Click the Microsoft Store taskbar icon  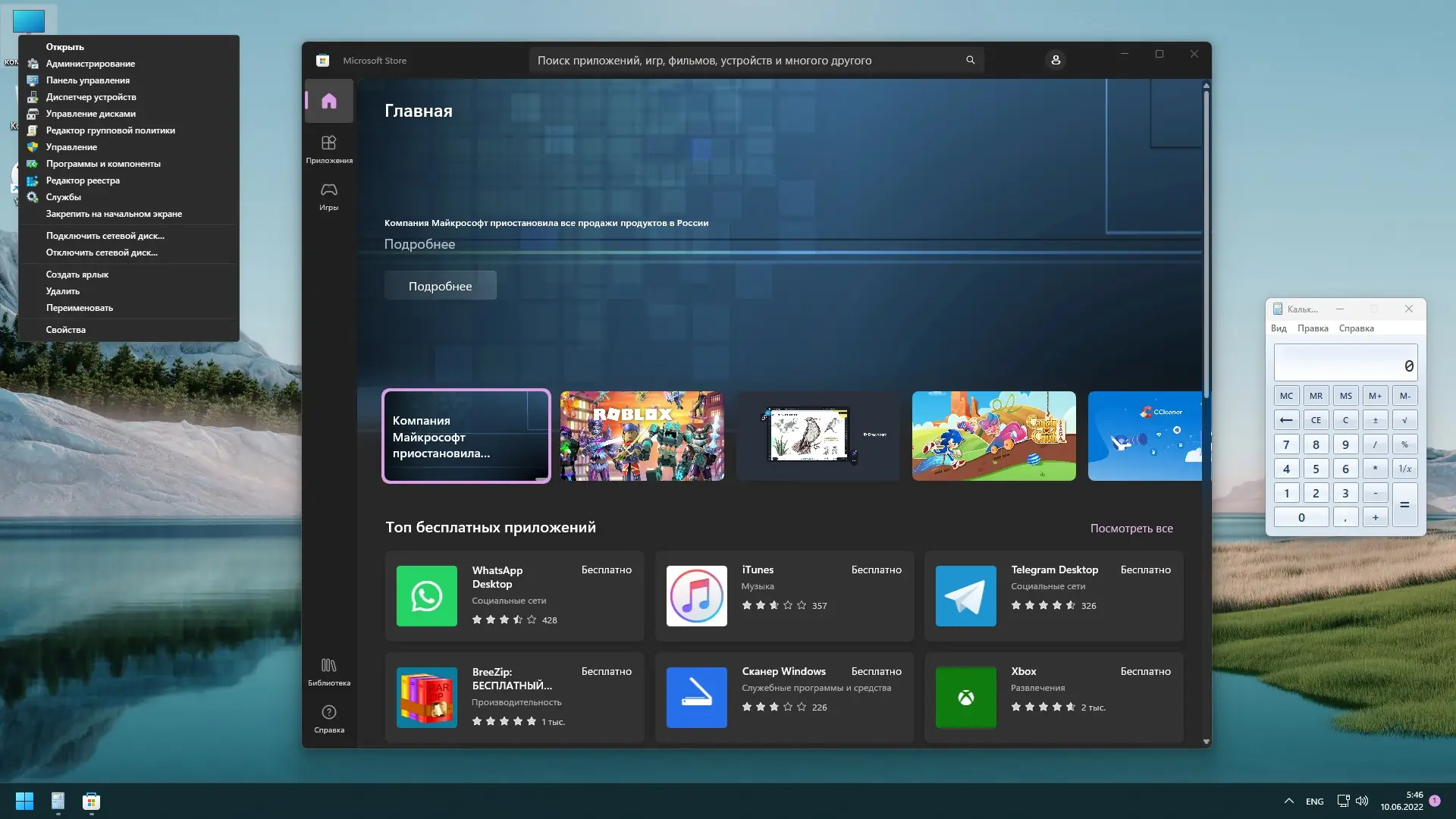(x=91, y=801)
